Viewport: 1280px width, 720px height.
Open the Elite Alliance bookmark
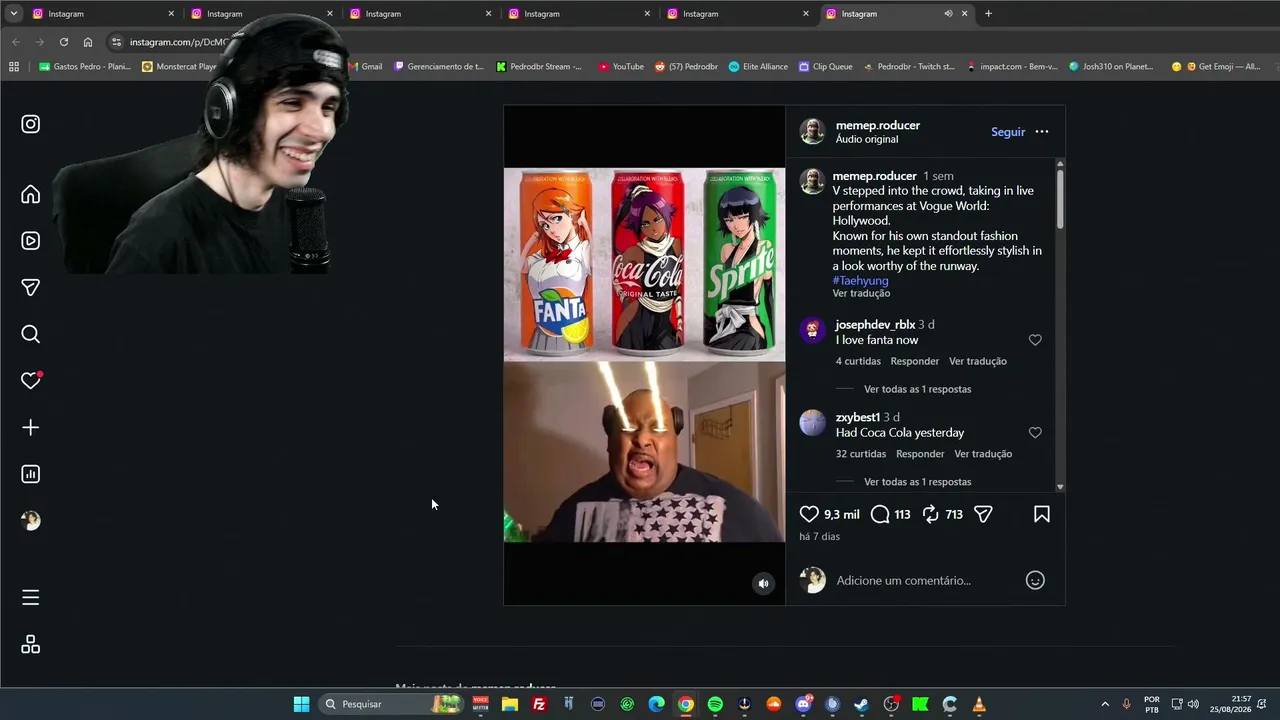tap(758, 67)
